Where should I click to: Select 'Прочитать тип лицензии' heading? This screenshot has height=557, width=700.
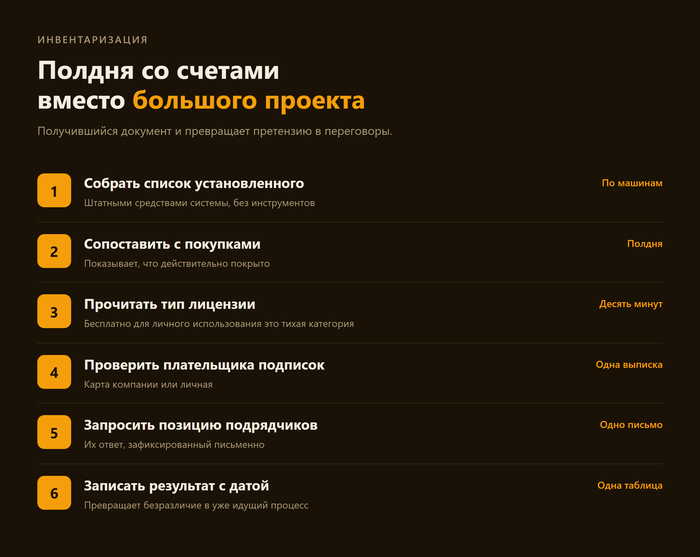170,304
